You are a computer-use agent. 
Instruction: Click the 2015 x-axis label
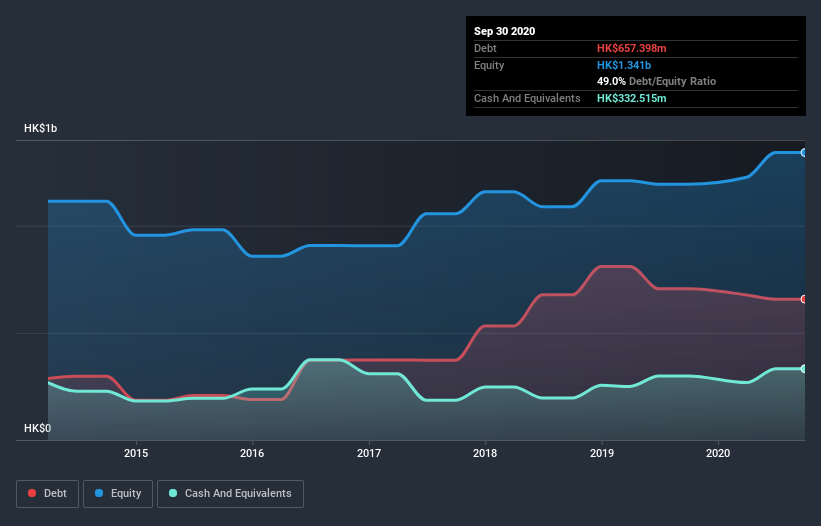pyautogui.click(x=136, y=453)
